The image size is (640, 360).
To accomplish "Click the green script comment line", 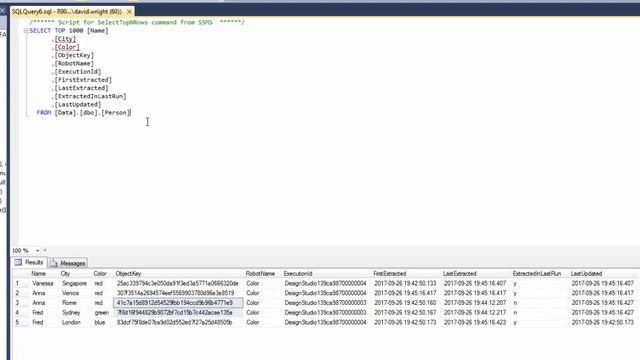I will click(137, 22).
